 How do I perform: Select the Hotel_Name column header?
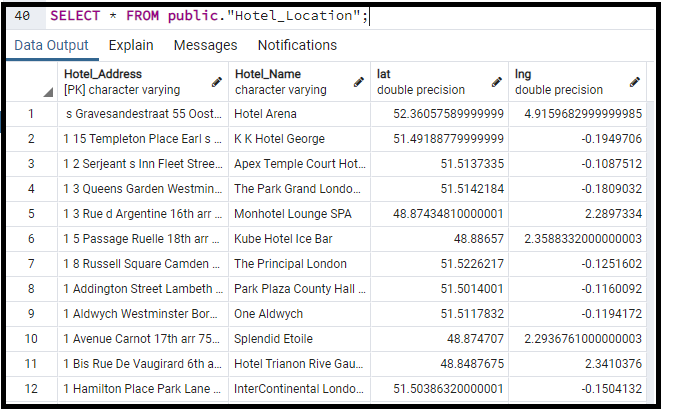point(300,82)
